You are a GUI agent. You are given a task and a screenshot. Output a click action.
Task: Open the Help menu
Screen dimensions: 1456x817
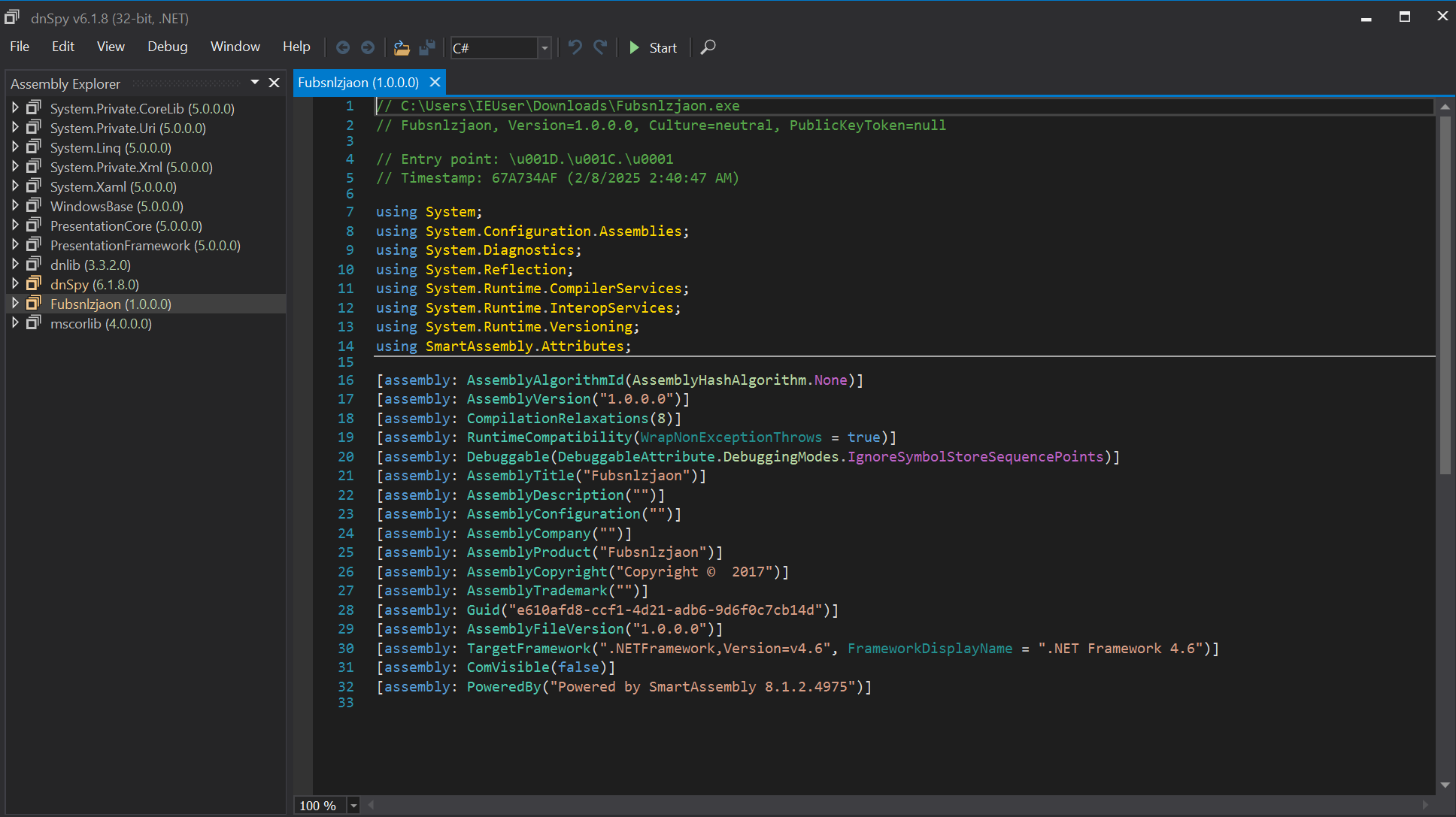coord(296,47)
